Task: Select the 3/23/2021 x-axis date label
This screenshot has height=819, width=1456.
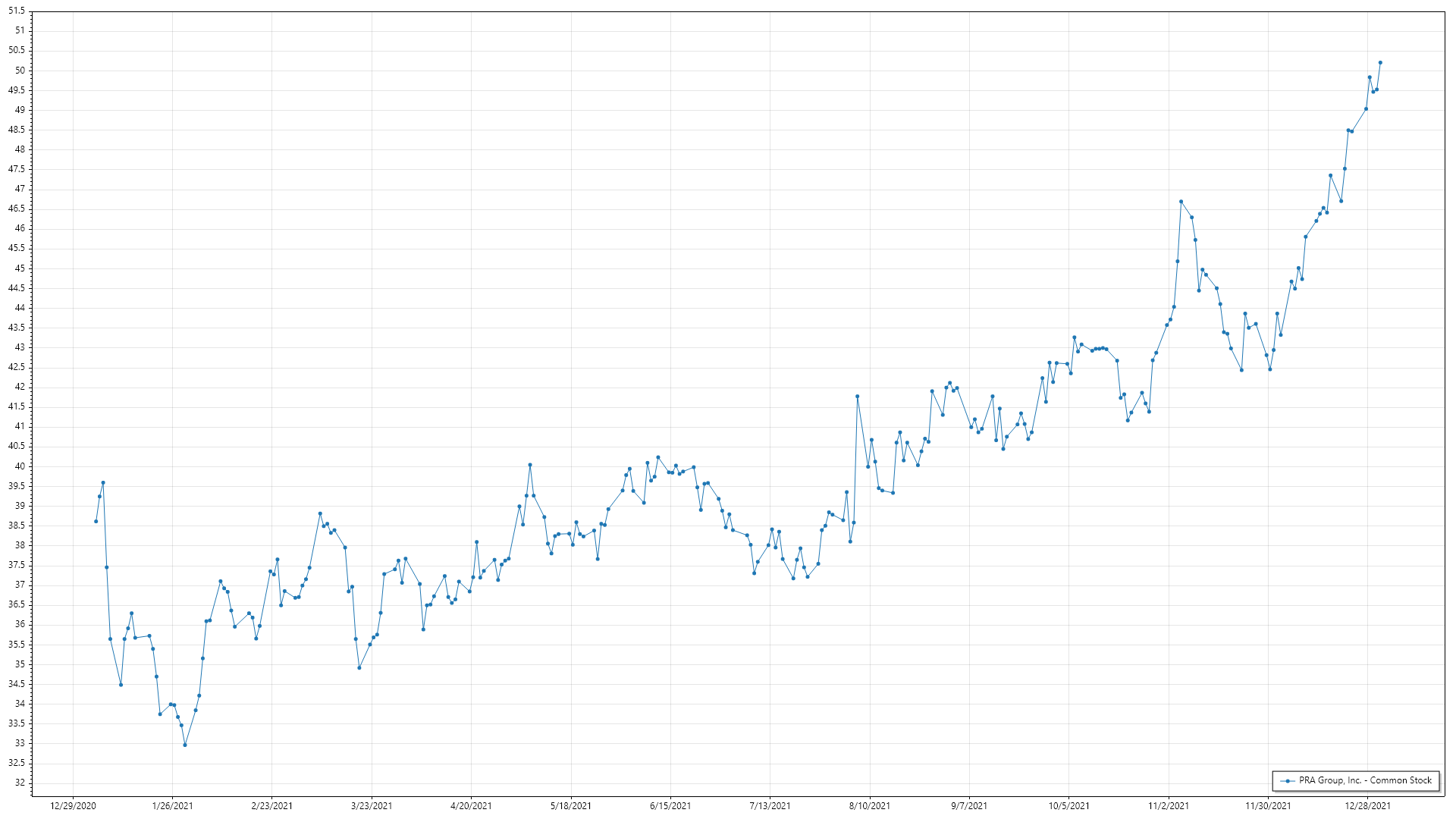Action: (372, 805)
